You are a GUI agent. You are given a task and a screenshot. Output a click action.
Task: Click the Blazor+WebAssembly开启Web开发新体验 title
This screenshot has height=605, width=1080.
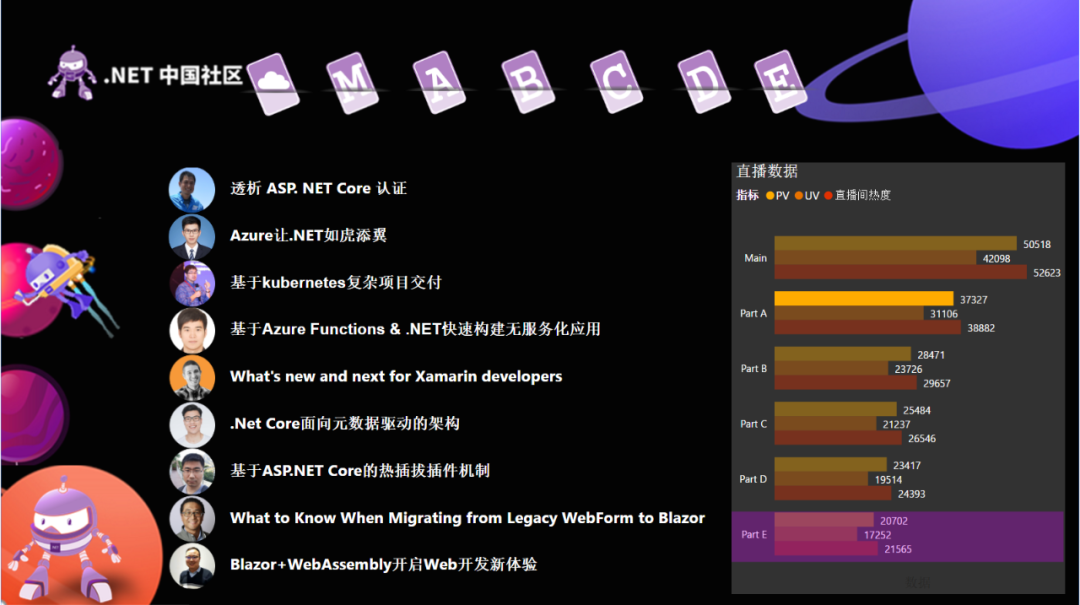tap(384, 564)
